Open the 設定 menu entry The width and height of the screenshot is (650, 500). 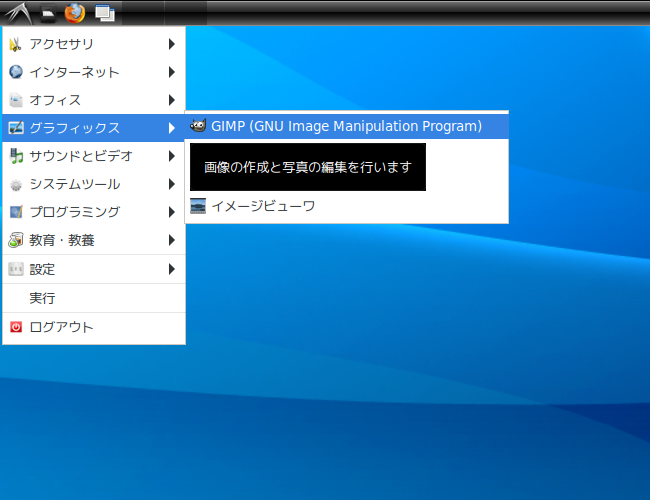94,269
